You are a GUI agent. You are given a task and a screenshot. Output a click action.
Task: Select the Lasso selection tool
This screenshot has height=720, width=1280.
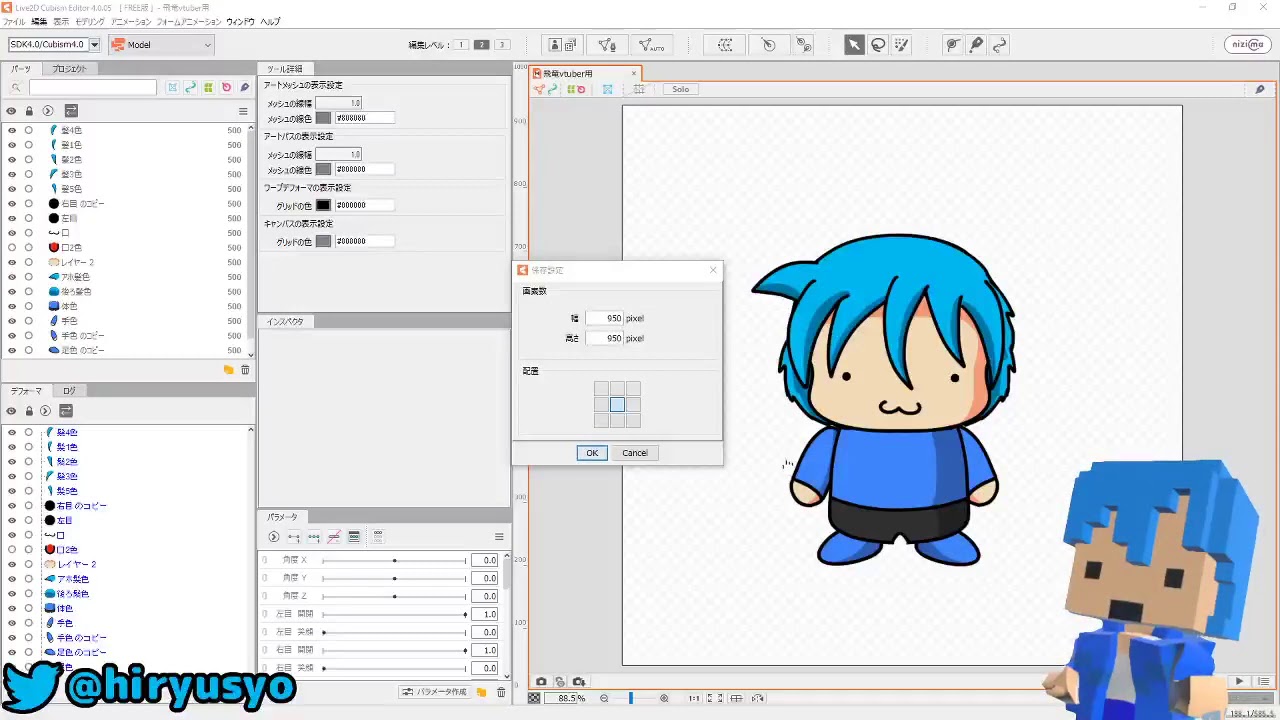tap(878, 45)
